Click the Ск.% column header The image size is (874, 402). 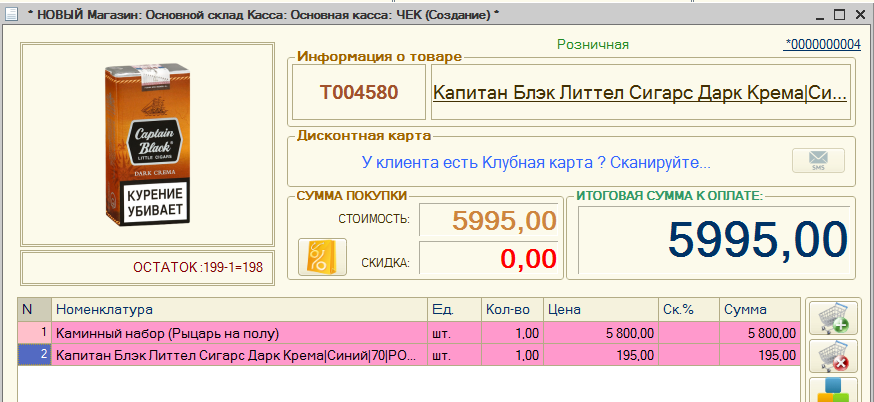[x=688, y=310]
